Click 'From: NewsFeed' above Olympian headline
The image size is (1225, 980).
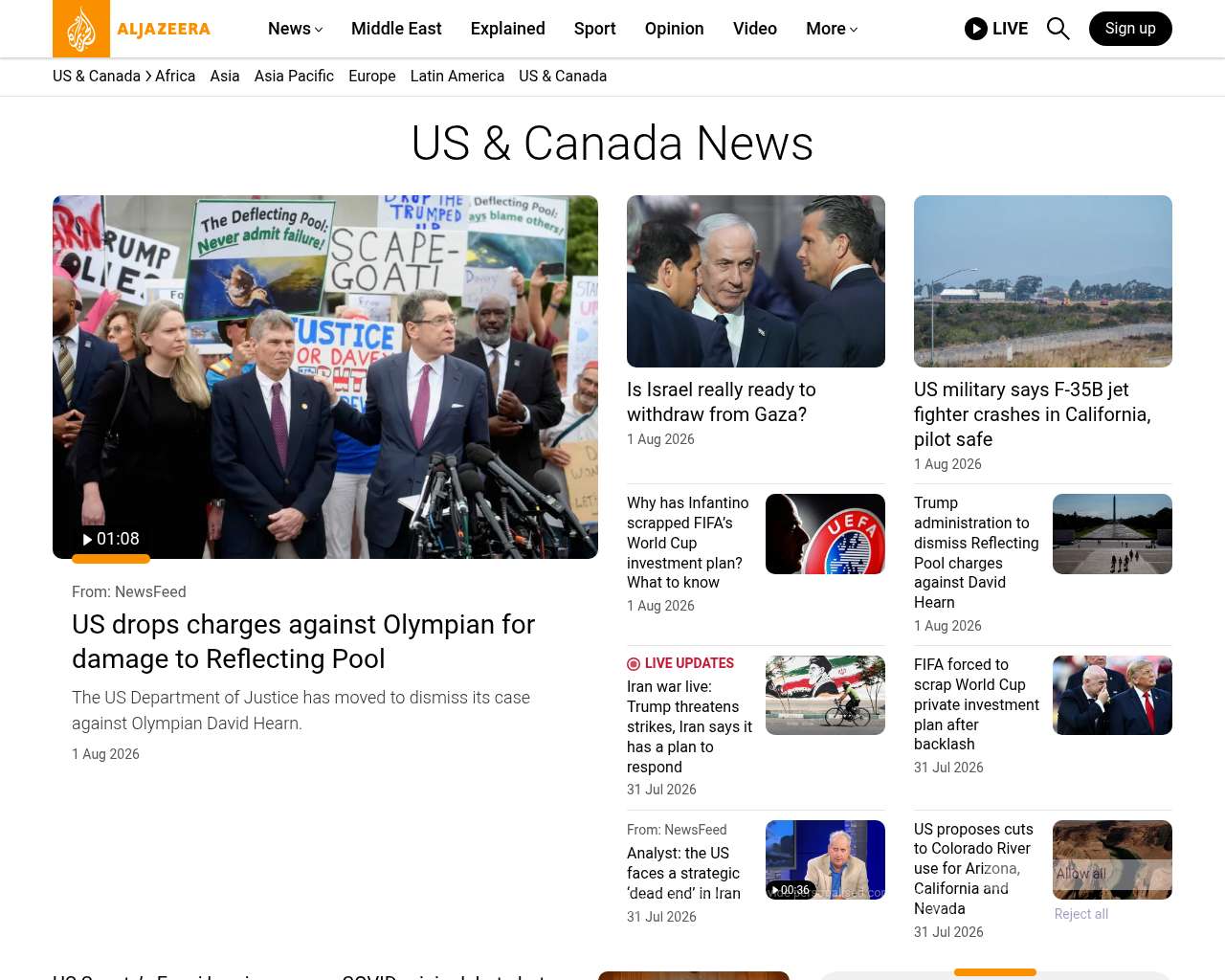click(x=129, y=592)
